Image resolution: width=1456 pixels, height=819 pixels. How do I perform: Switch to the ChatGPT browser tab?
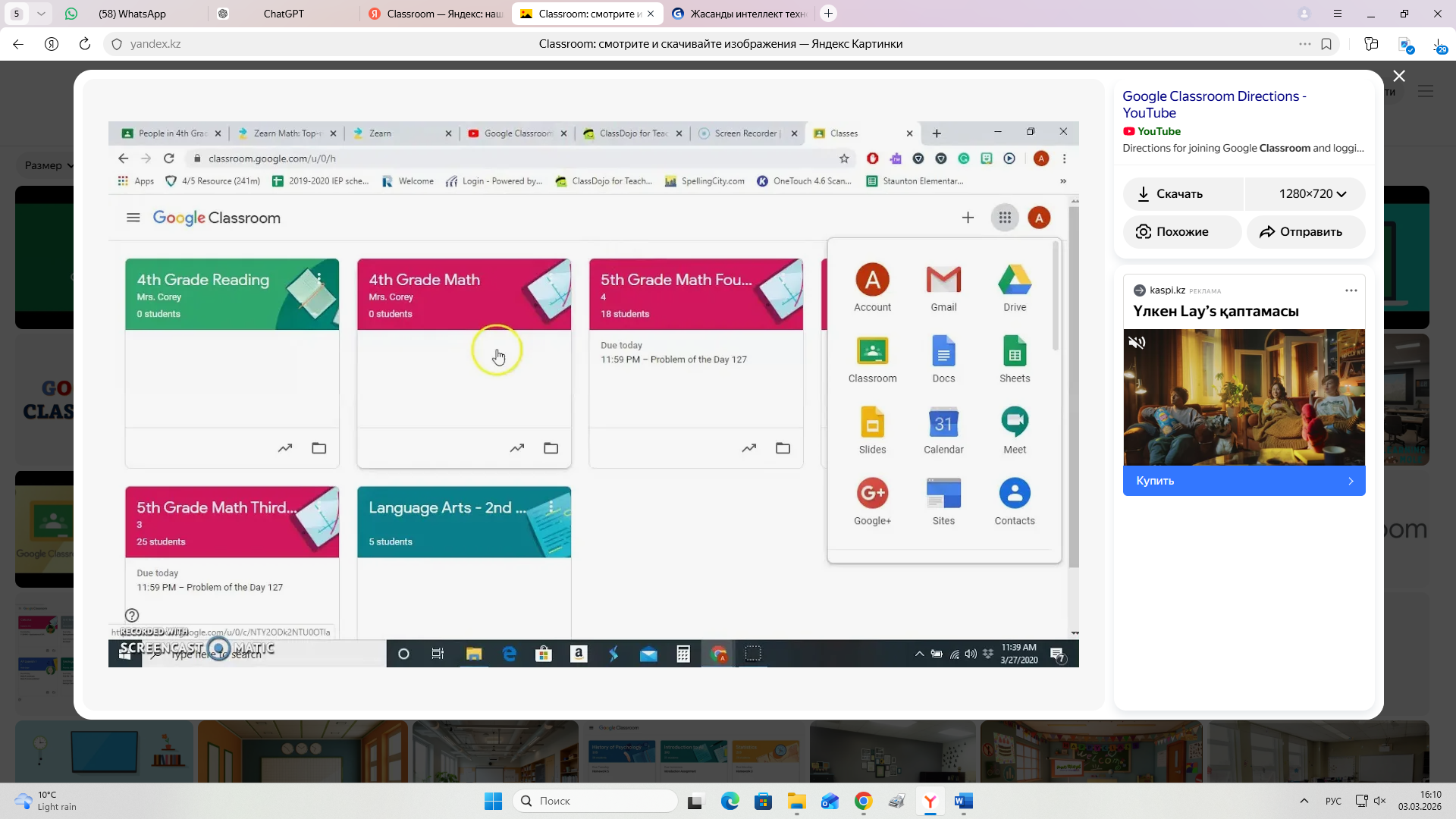(x=283, y=14)
